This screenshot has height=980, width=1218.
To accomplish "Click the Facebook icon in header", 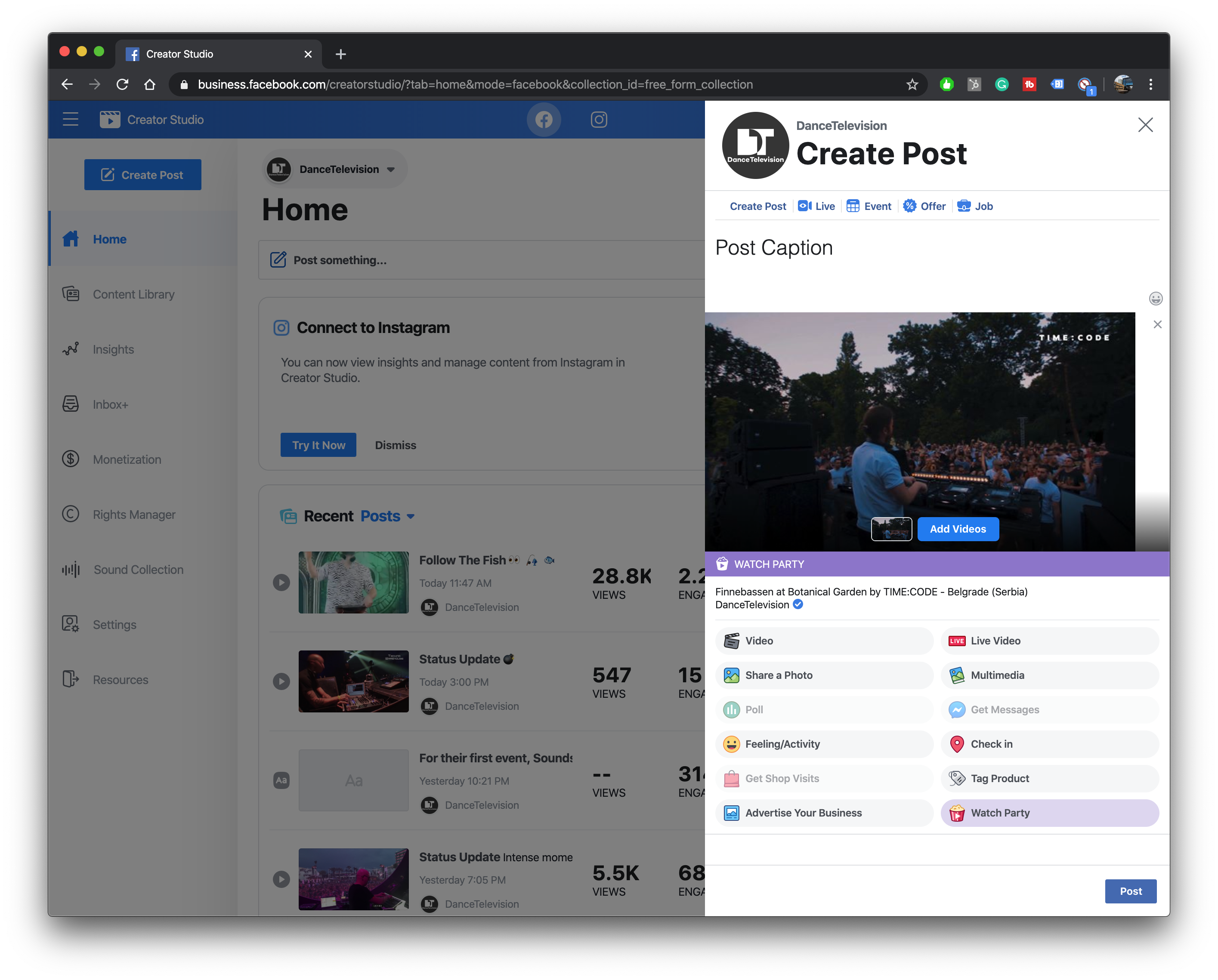I will pos(544,120).
